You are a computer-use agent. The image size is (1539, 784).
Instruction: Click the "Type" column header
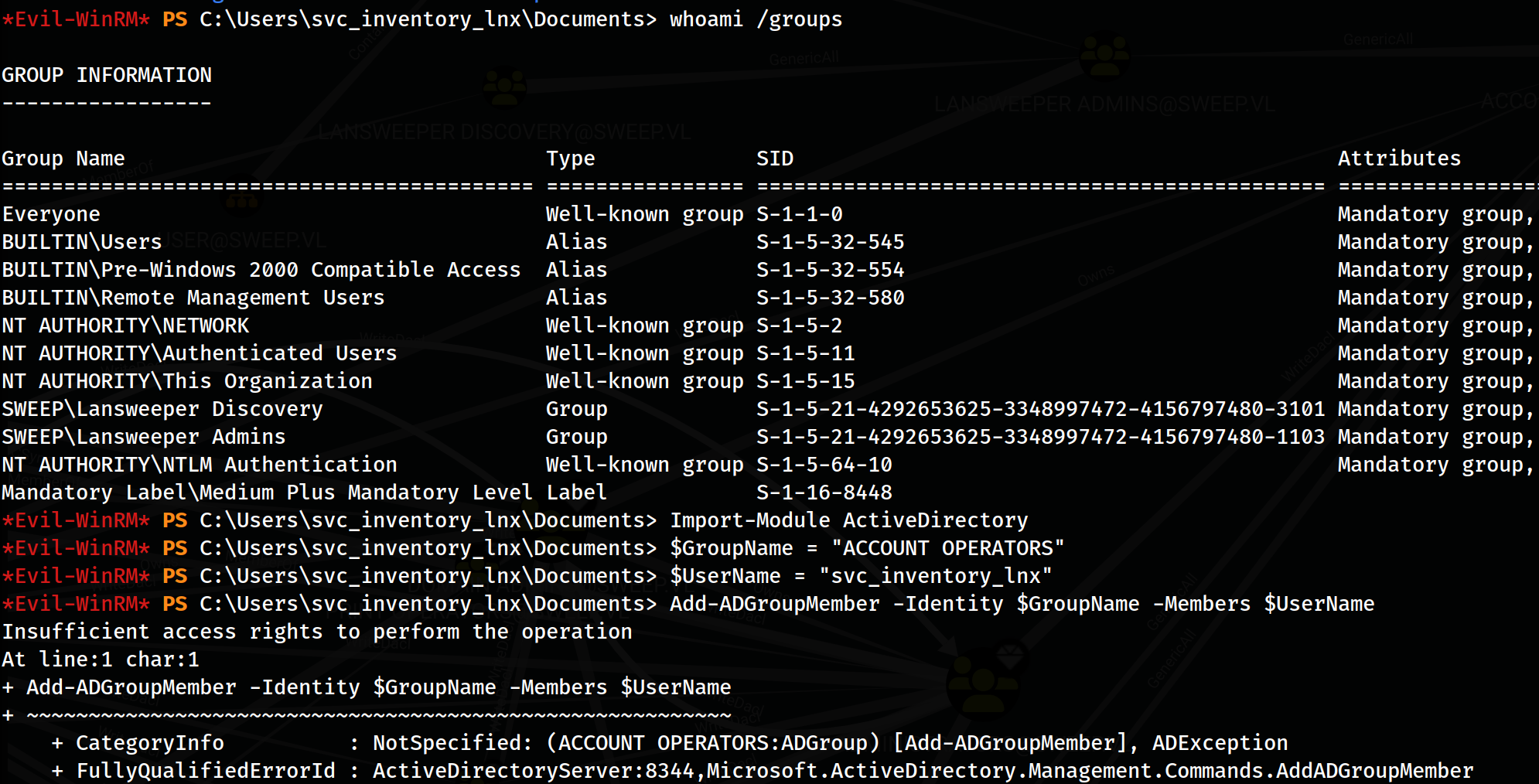571,159
